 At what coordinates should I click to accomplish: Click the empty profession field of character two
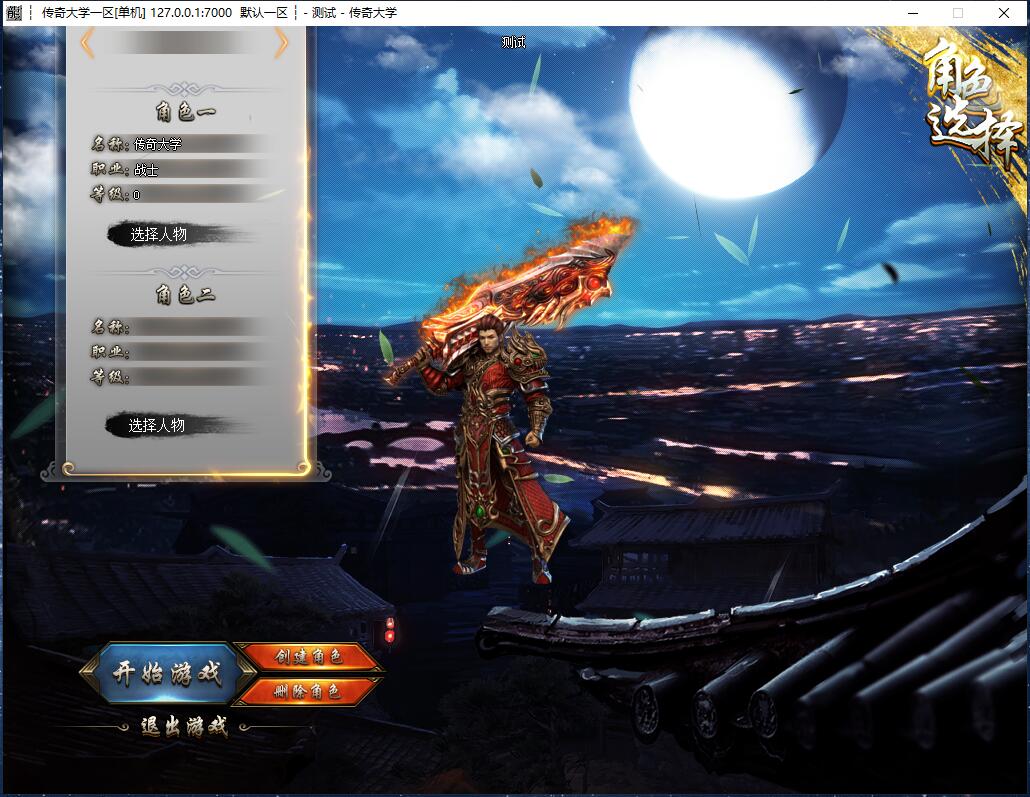200,352
